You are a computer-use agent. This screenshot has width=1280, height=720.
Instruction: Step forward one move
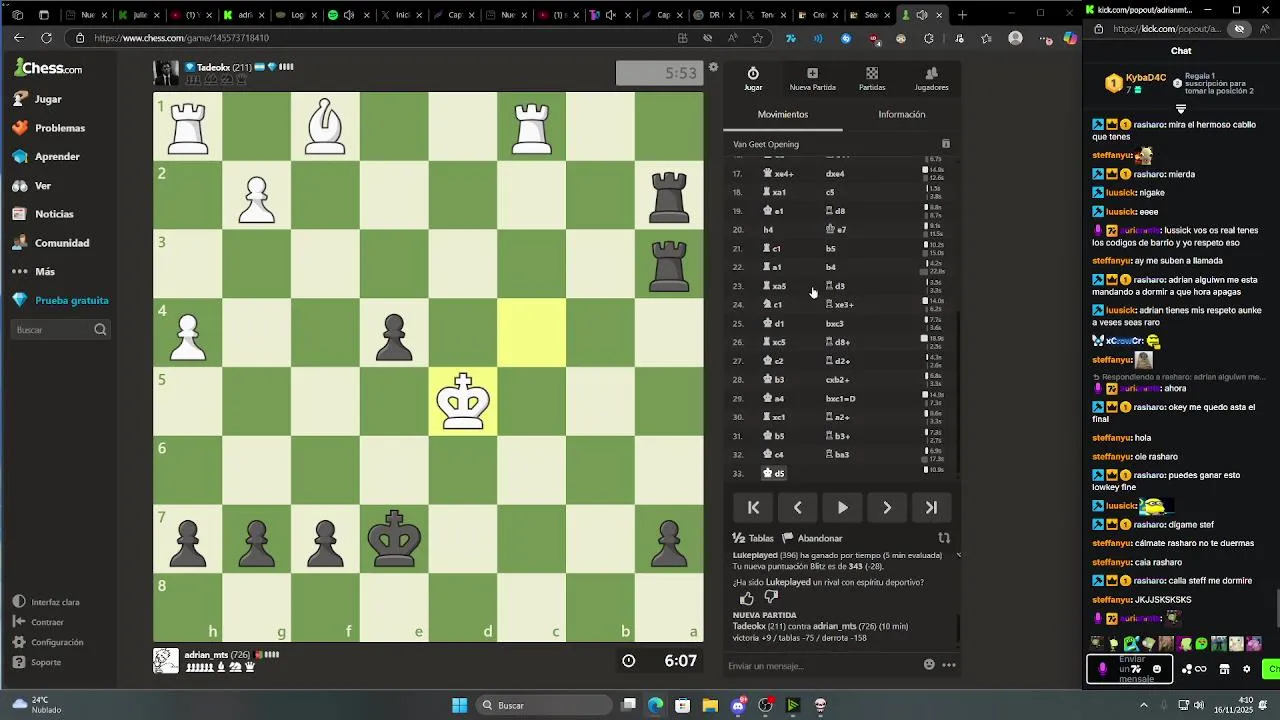[887, 508]
